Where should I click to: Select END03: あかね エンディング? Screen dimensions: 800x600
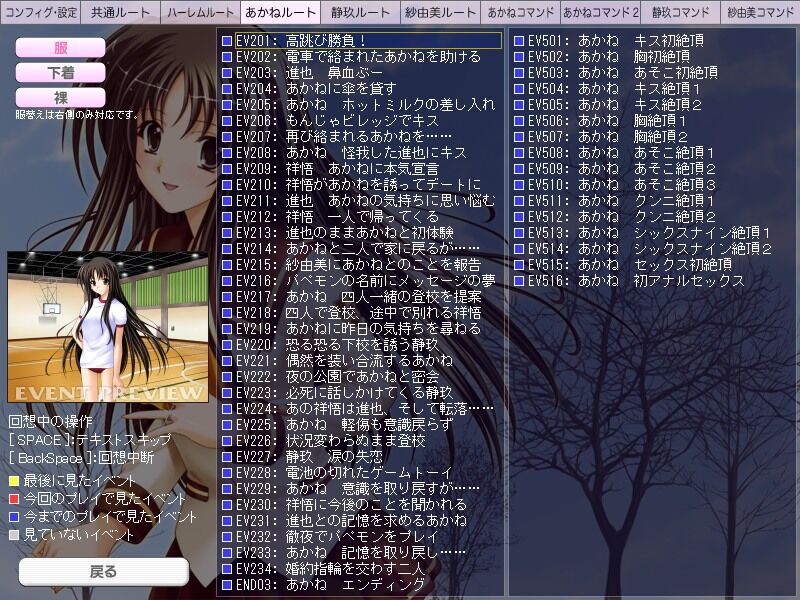tap(330, 585)
